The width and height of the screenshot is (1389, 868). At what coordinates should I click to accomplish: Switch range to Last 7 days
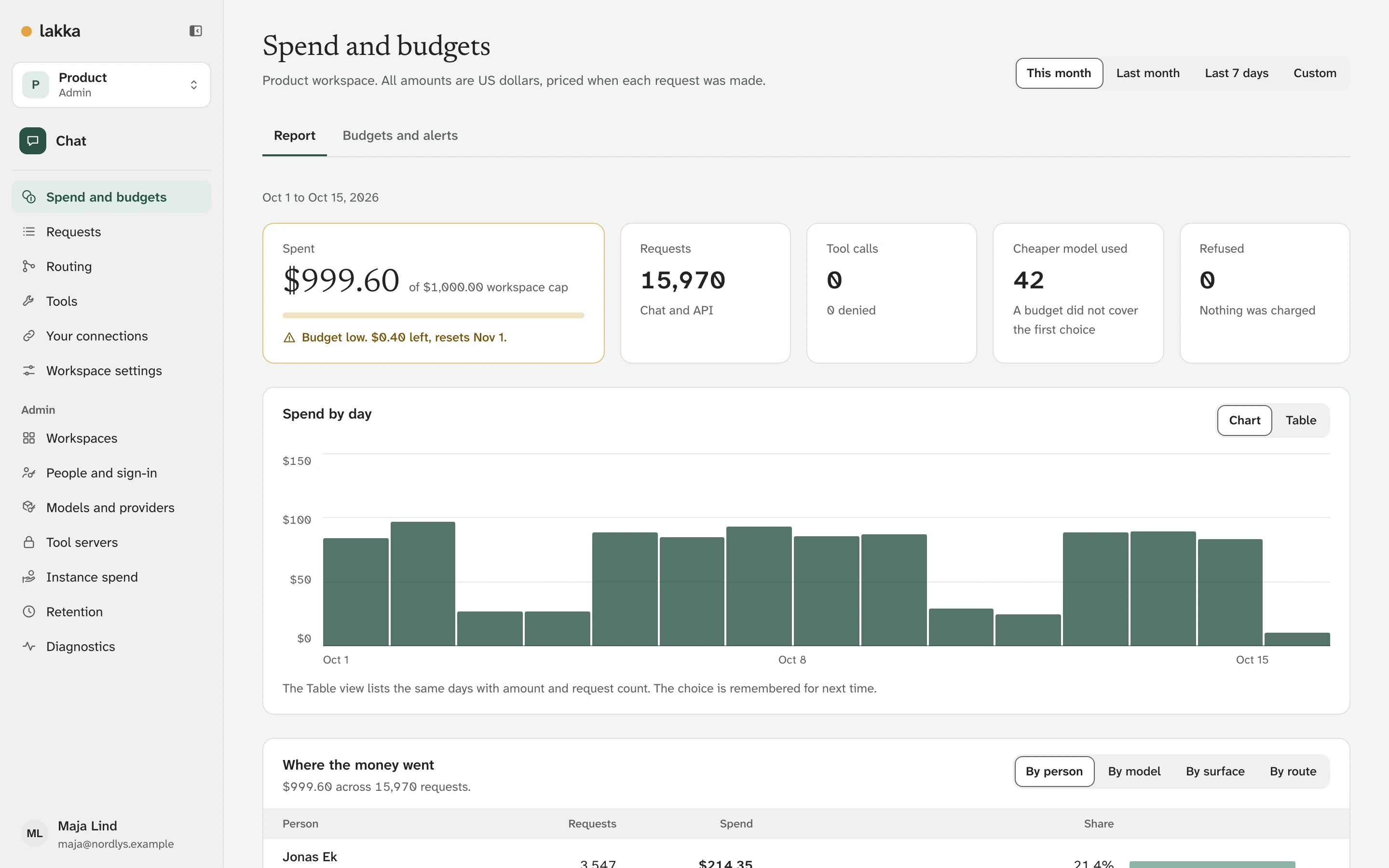tap(1236, 73)
